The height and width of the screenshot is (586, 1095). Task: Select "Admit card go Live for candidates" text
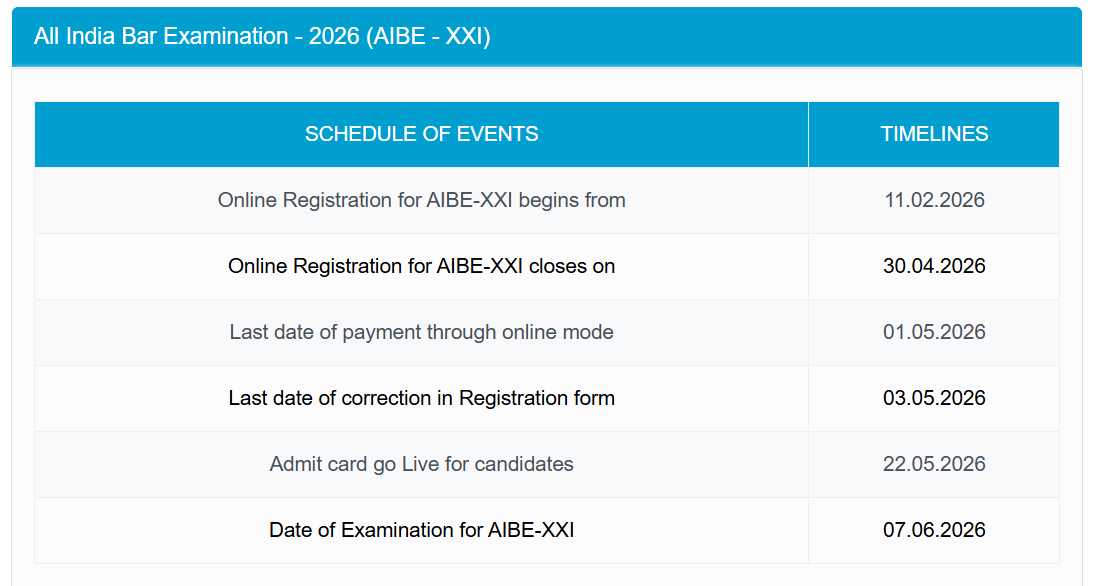pyautogui.click(x=421, y=464)
